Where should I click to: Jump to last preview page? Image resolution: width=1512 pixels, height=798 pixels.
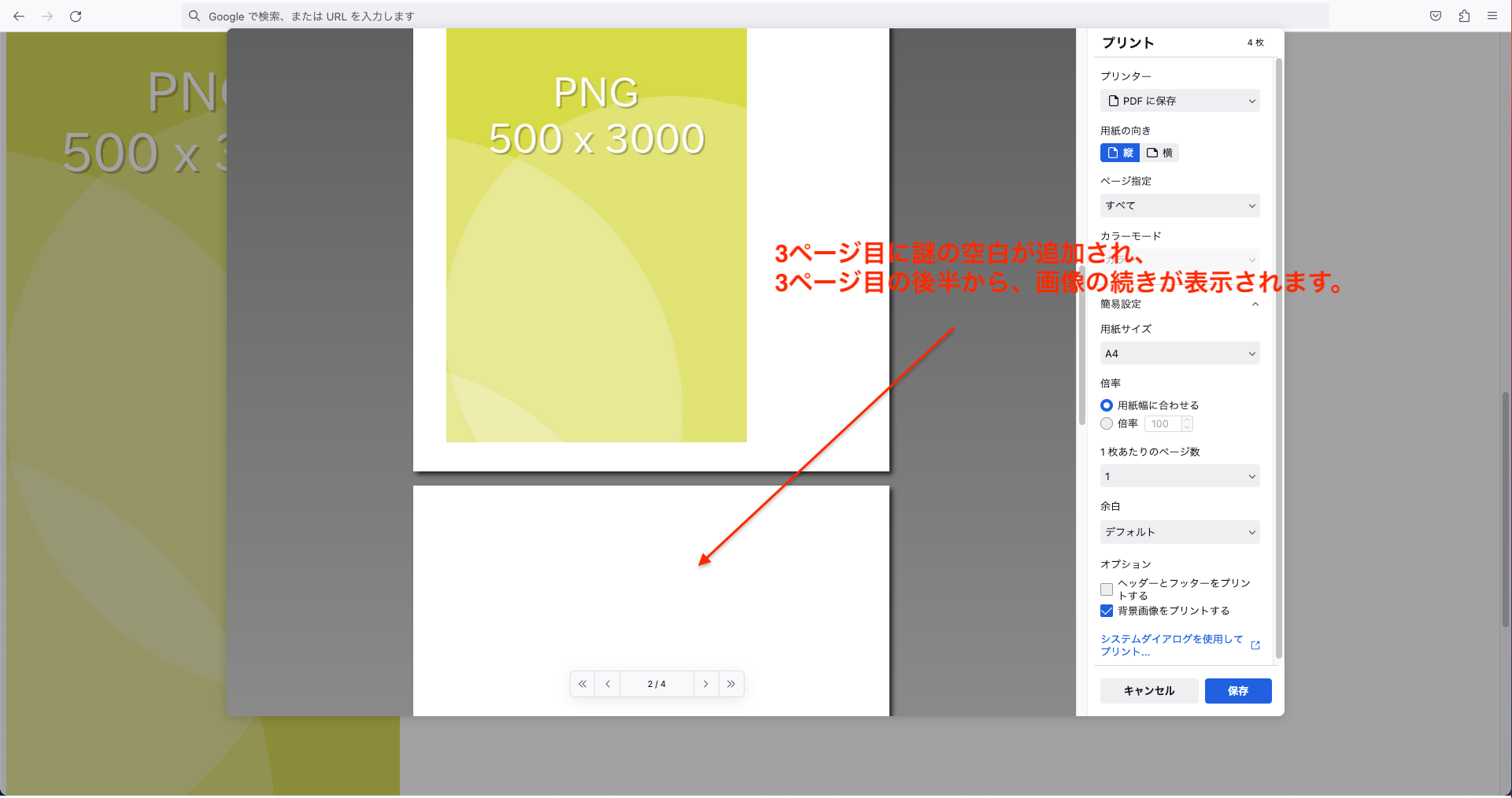731,684
